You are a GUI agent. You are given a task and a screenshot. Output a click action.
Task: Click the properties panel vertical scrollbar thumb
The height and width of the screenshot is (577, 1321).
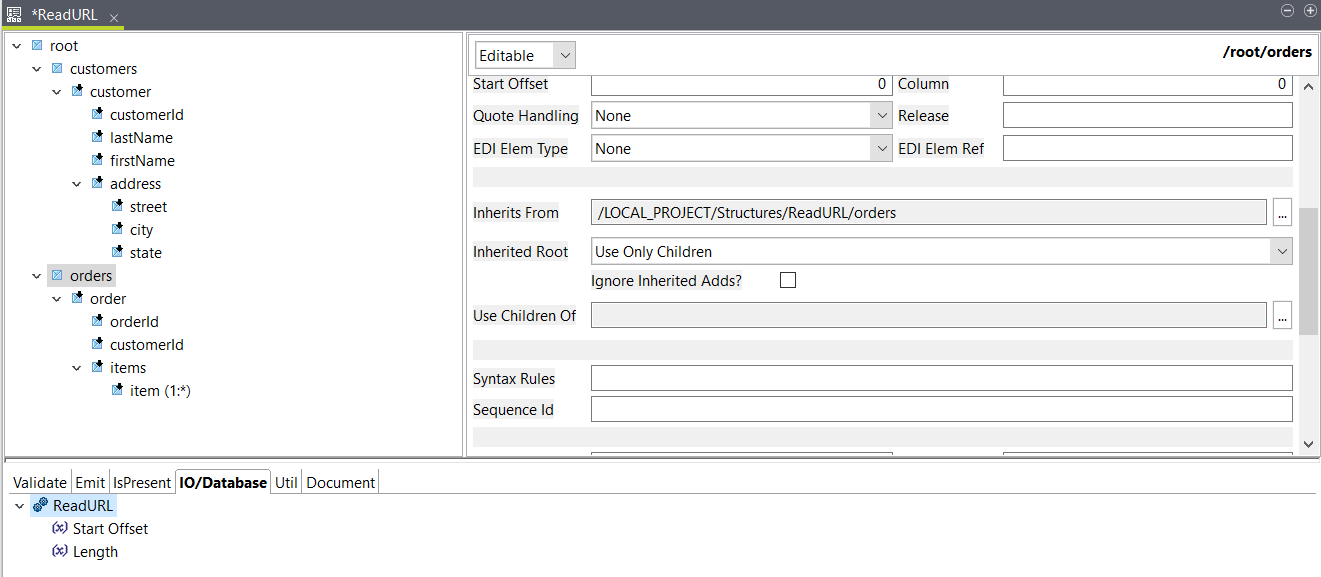1308,272
